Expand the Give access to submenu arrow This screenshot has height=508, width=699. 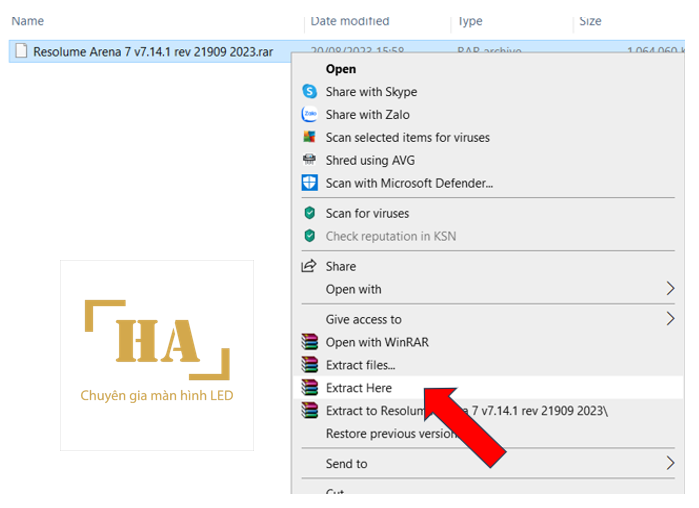(x=670, y=319)
